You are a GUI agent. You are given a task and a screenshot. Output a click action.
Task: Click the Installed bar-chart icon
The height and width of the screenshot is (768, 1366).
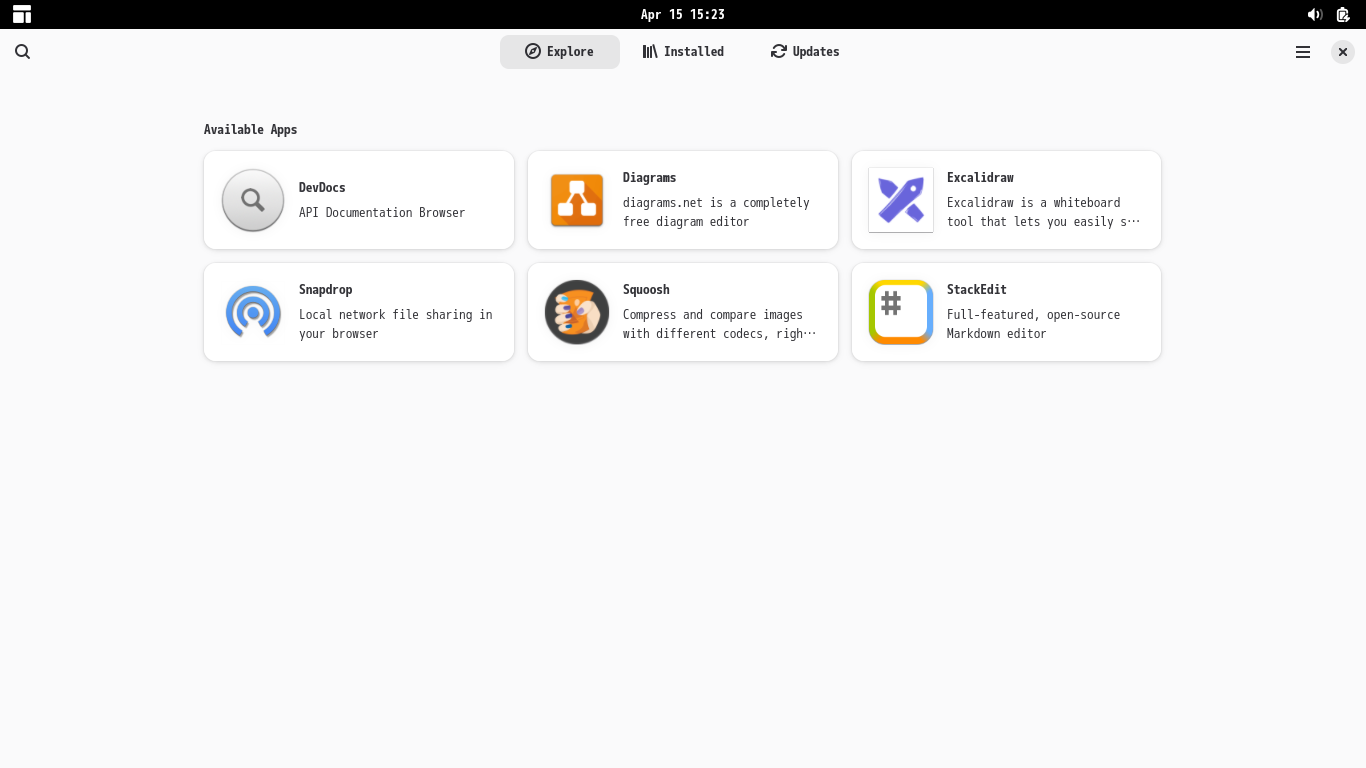click(x=650, y=51)
